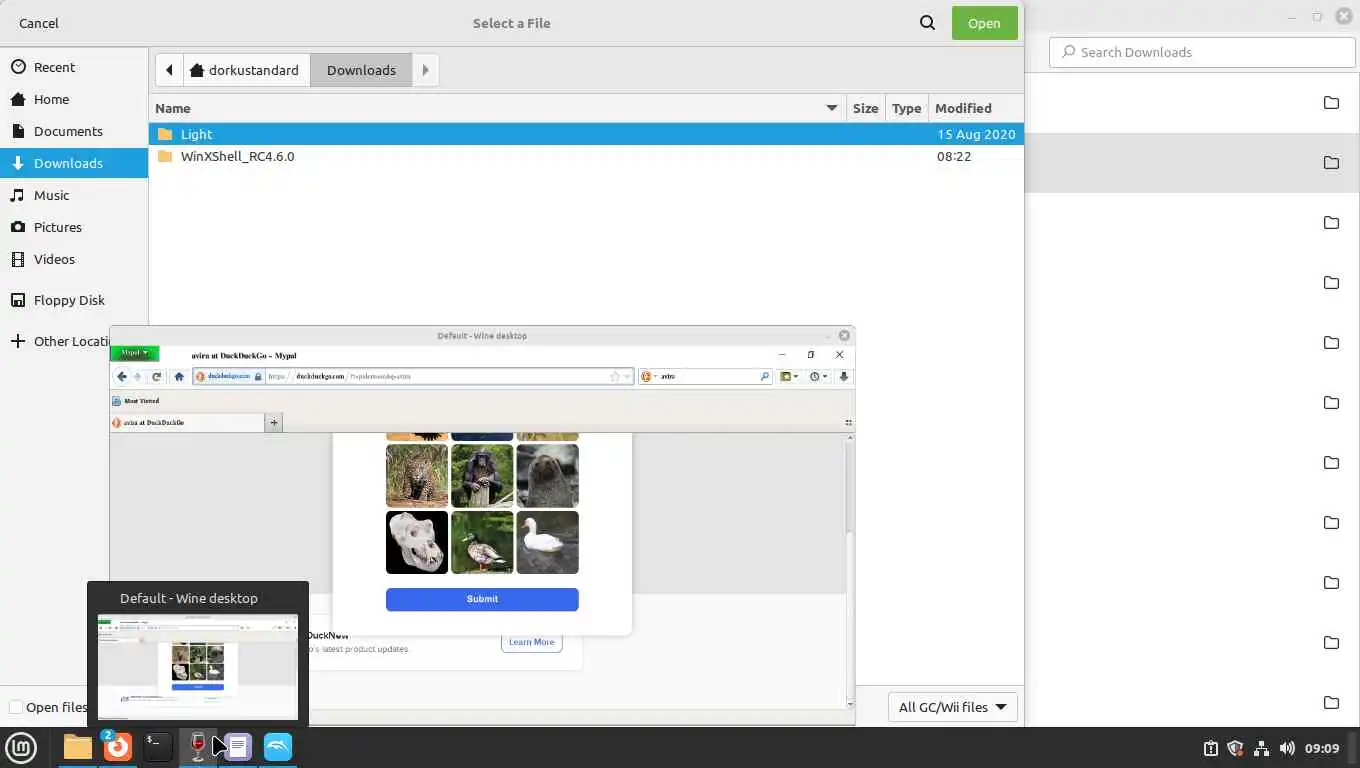Click the Wine desktop window preview thumbnail
The height and width of the screenshot is (768, 1360).
(x=198, y=667)
